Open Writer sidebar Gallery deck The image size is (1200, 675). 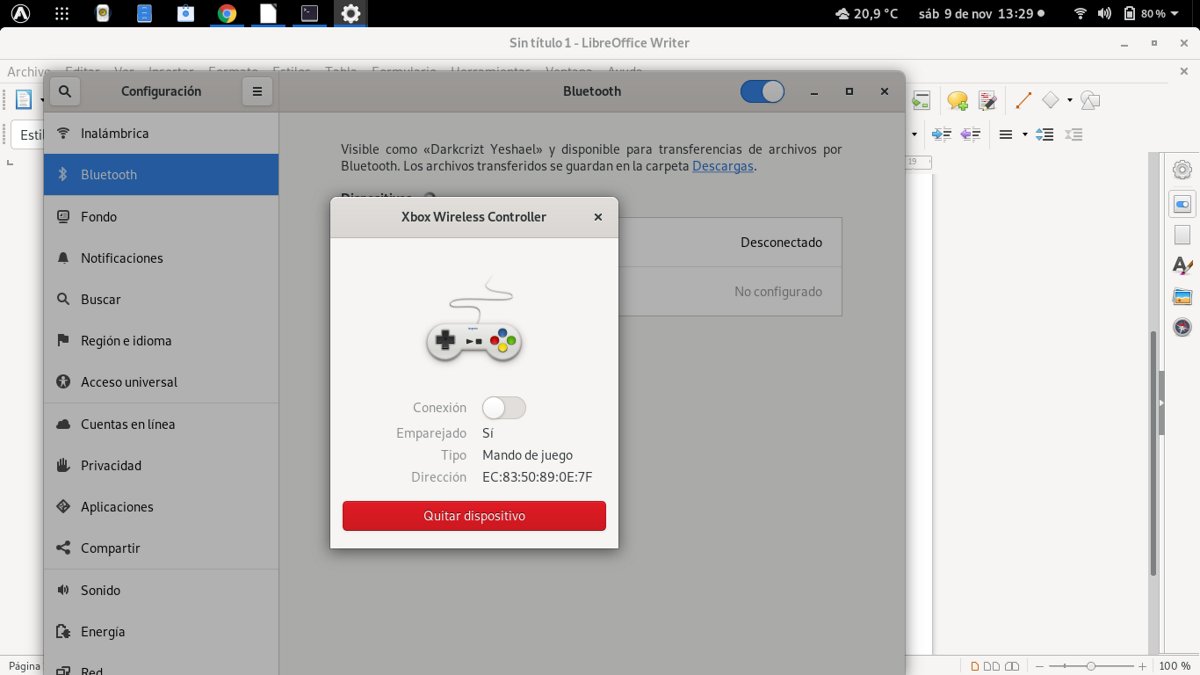pos(1182,297)
